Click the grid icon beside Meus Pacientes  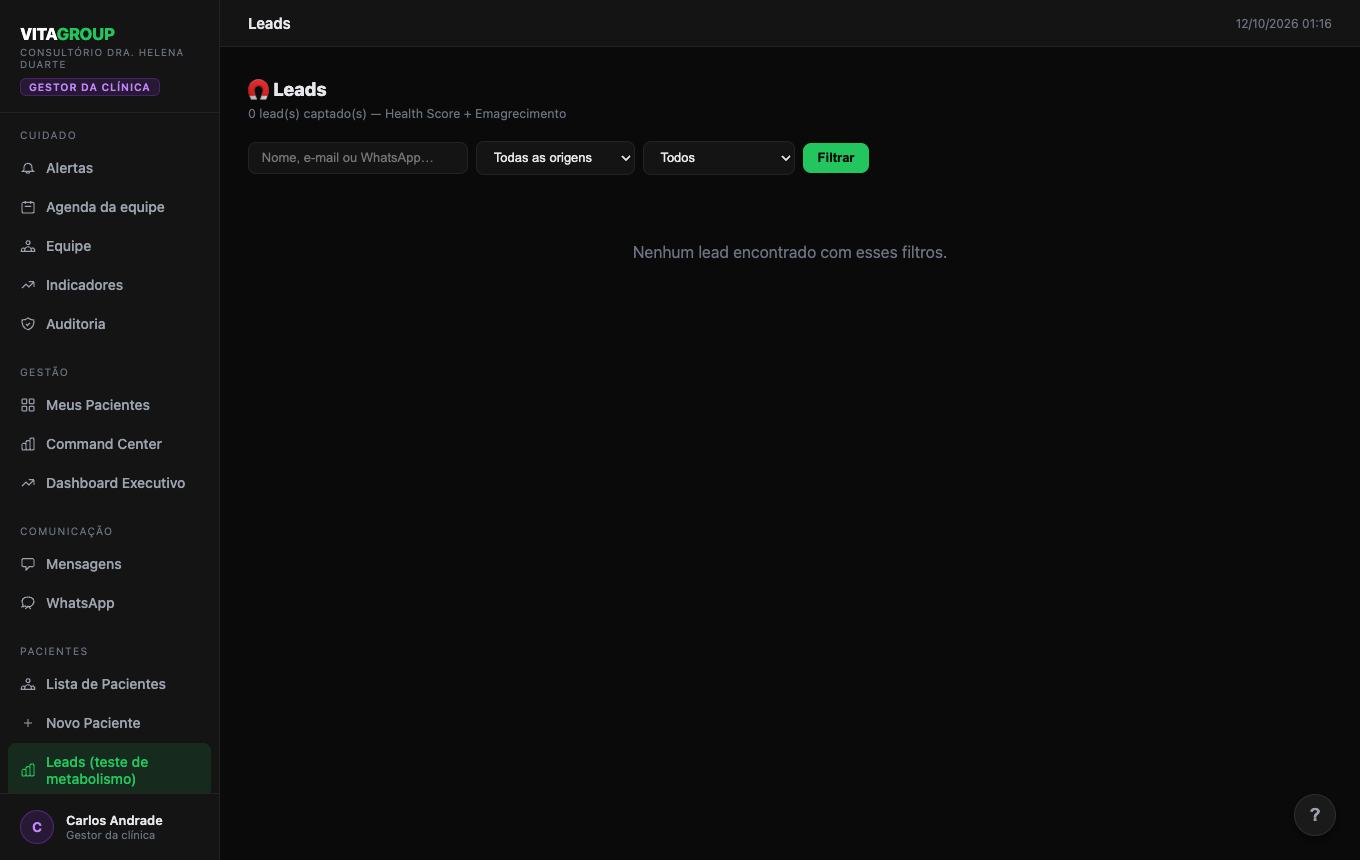(x=28, y=405)
